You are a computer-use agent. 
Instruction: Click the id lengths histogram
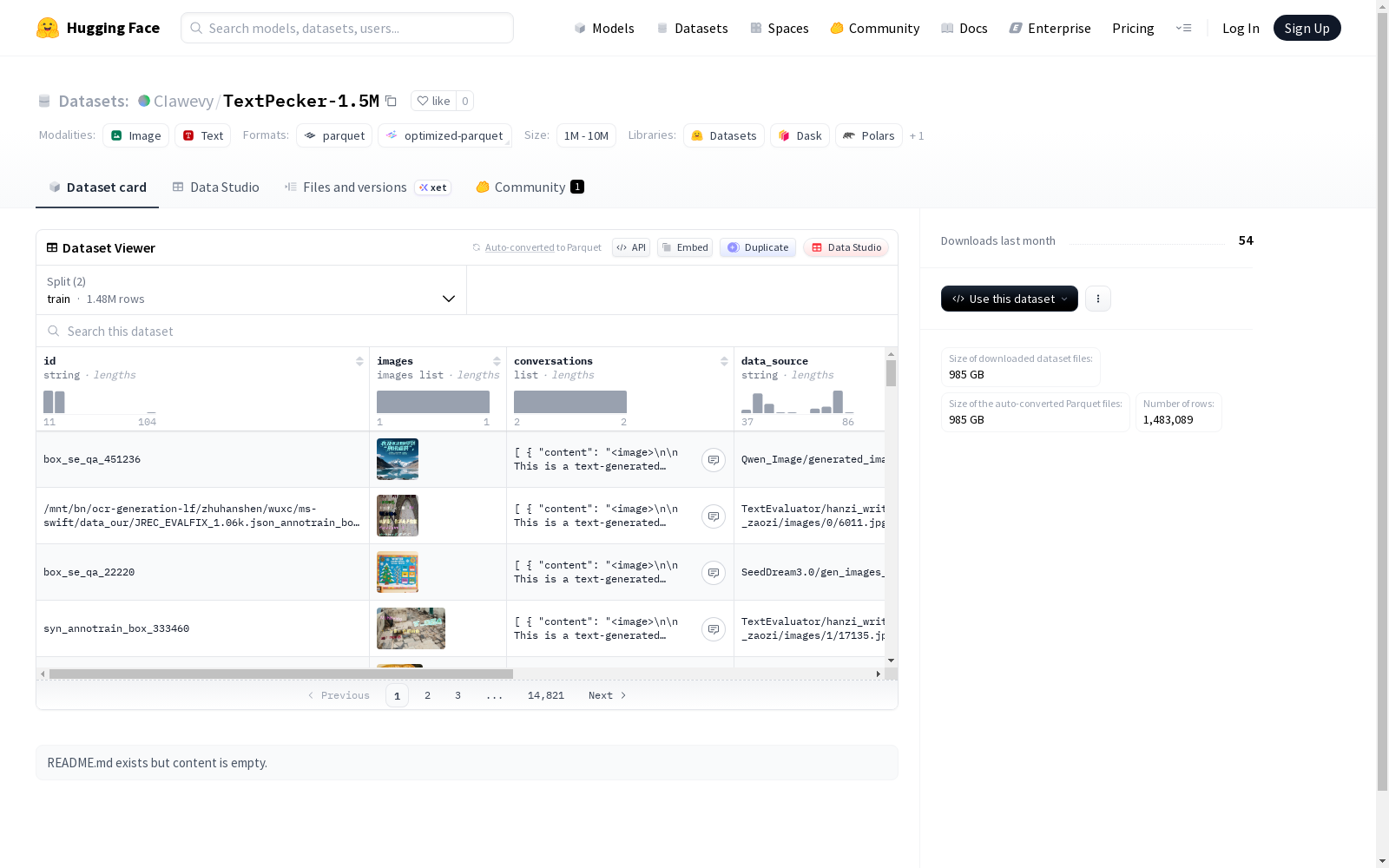100,402
